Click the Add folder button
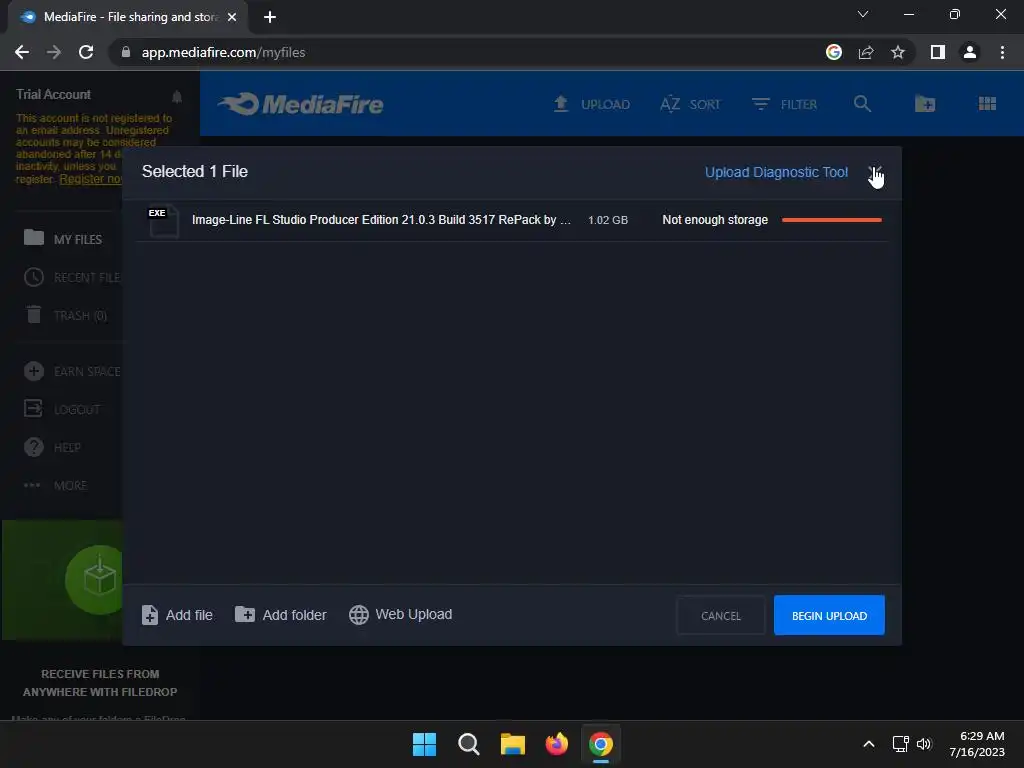This screenshot has width=1024, height=768. point(280,615)
